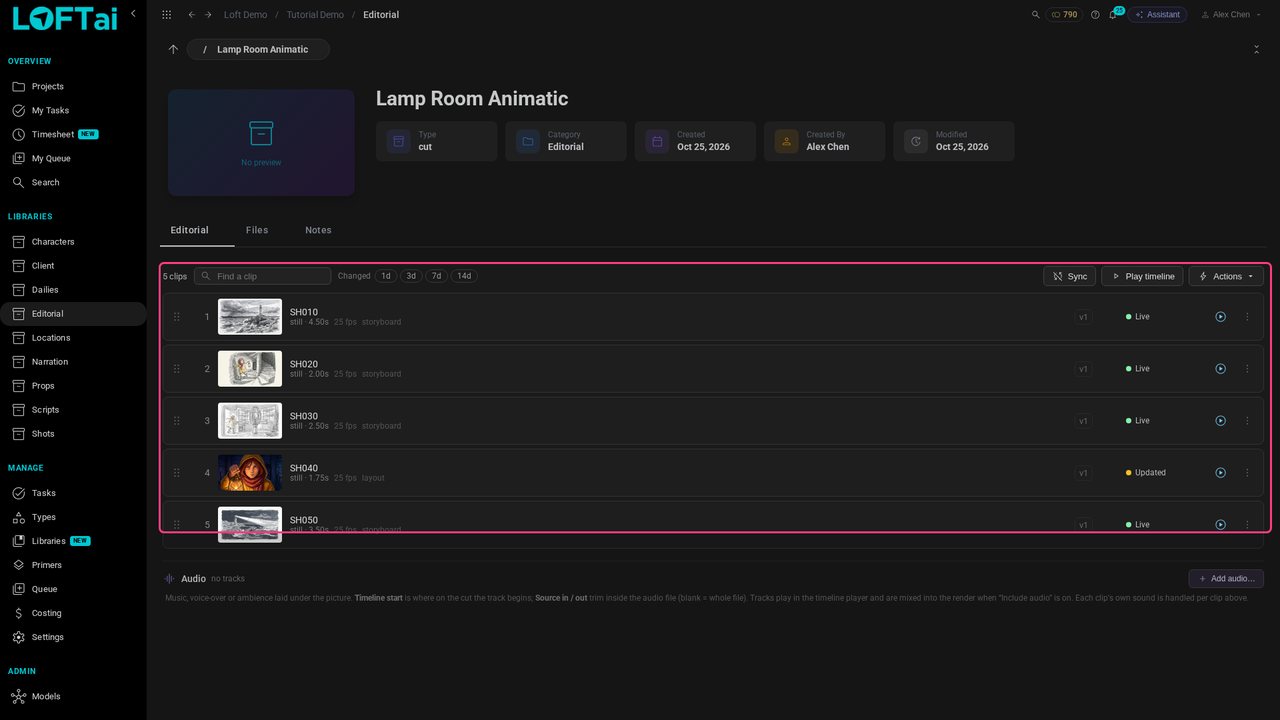Play the SH040 clip

coord(1220,473)
